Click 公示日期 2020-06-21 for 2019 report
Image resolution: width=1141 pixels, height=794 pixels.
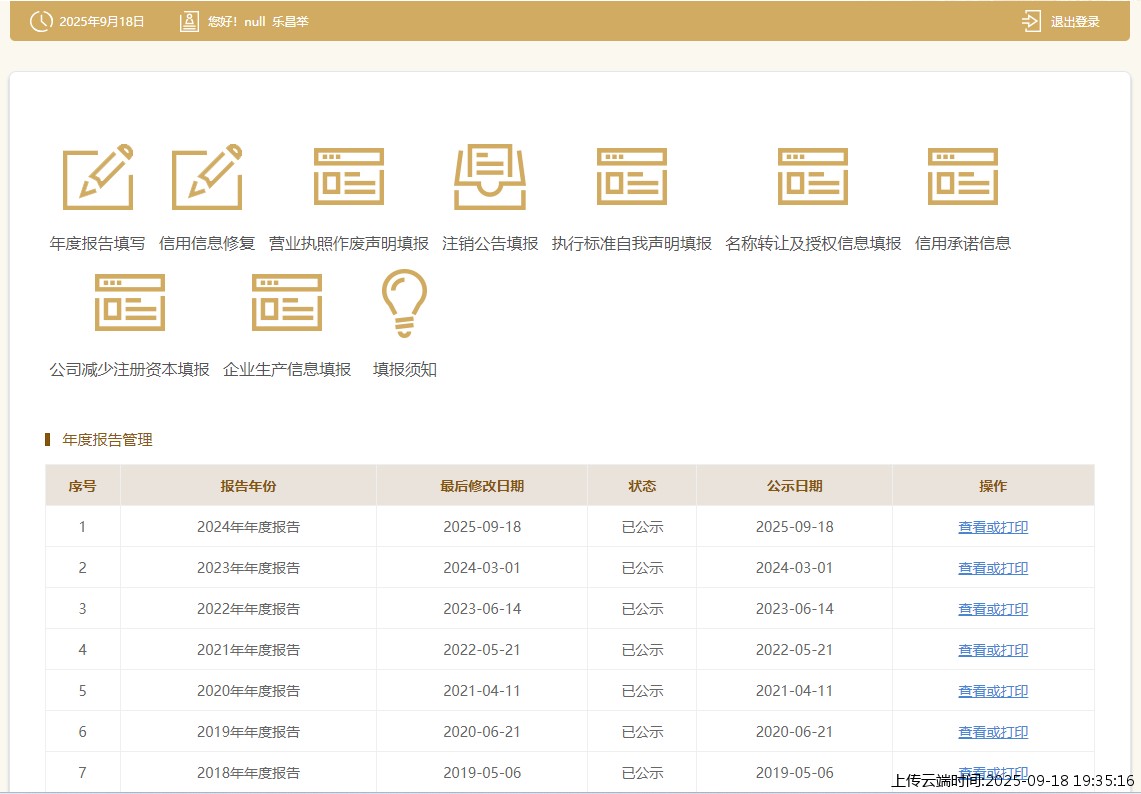(794, 732)
